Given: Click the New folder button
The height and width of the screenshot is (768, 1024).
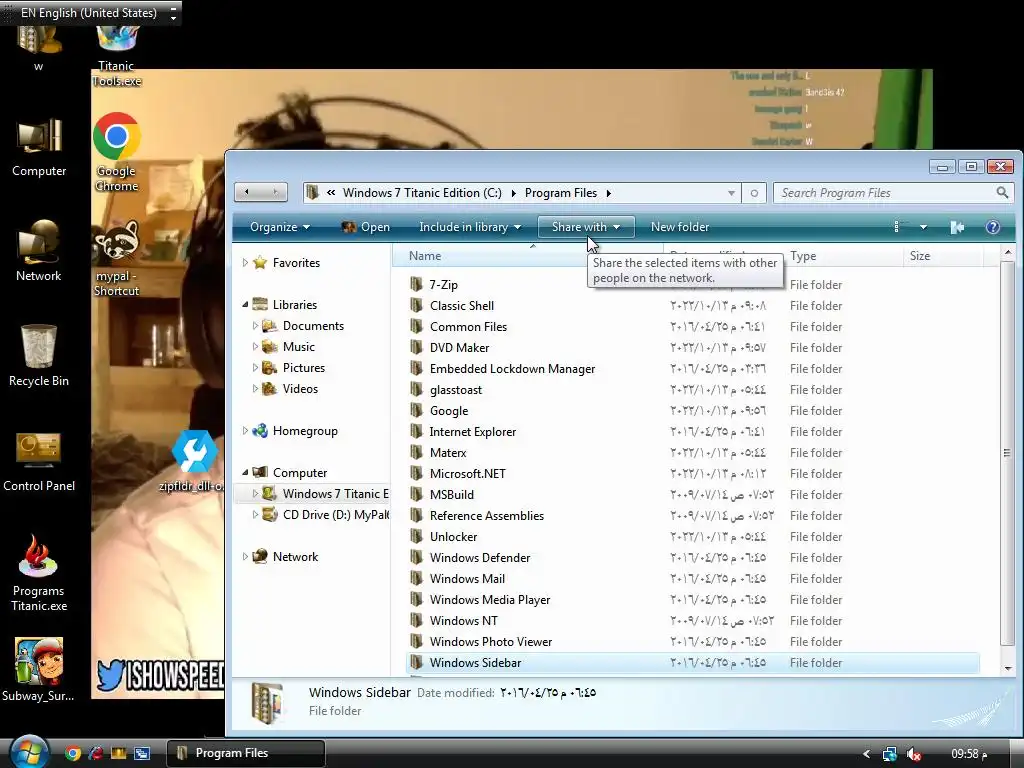Looking at the screenshot, I should click(x=680, y=227).
